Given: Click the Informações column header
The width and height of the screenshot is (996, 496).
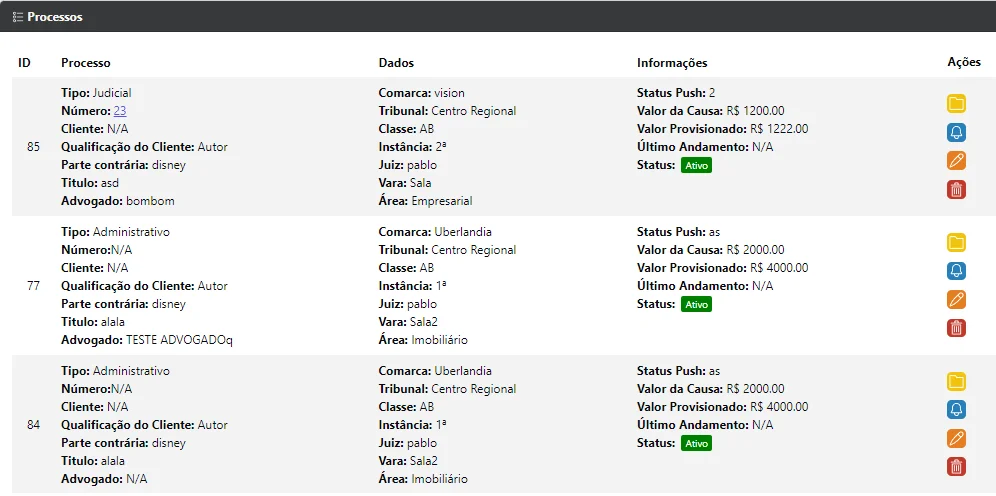Looking at the screenshot, I should 671,63.
